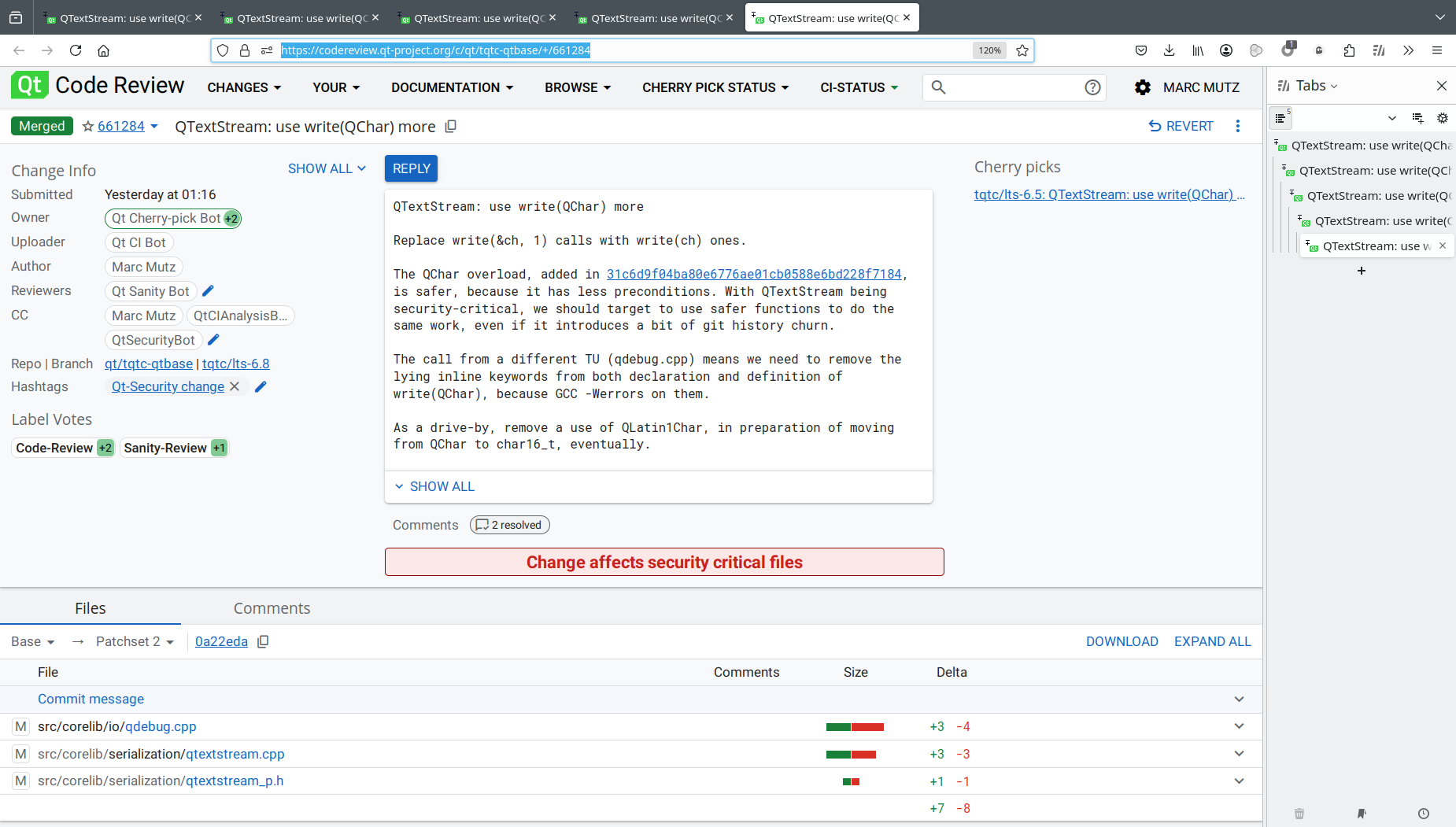Image resolution: width=1456 pixels, height=827 pixels.
Task: Click the REPLY button
Action: (x=411, y=168)
